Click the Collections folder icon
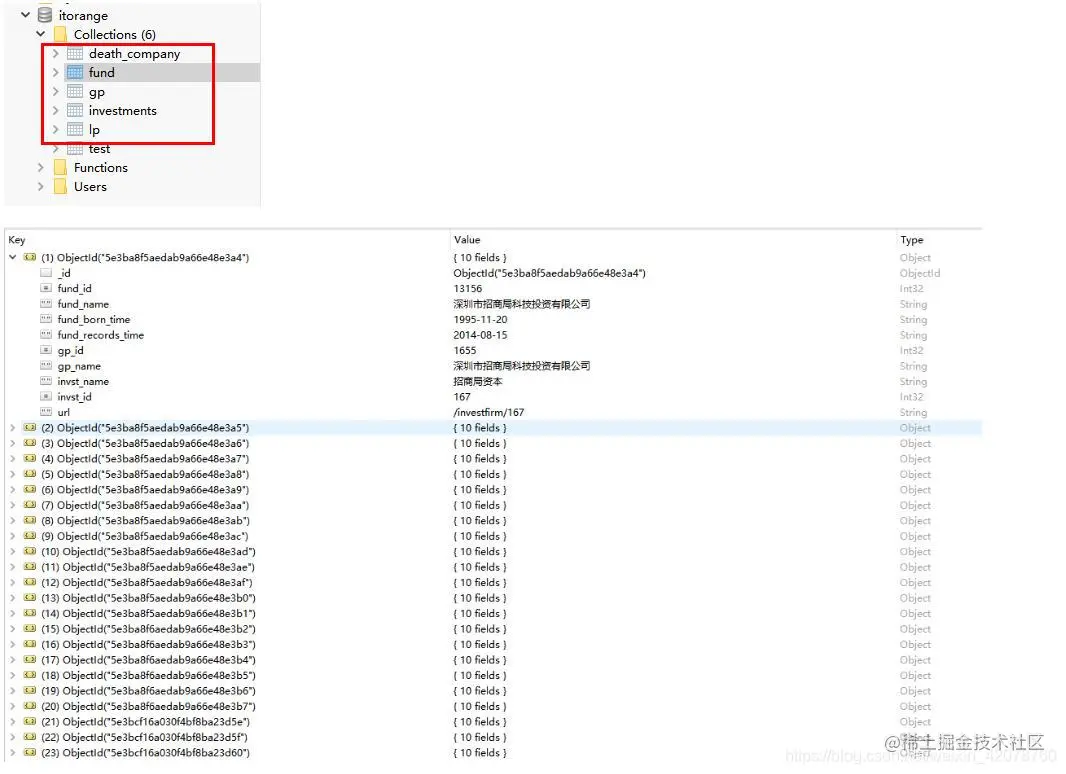This screenshot has width=1066, height=774. click(60, 34)
